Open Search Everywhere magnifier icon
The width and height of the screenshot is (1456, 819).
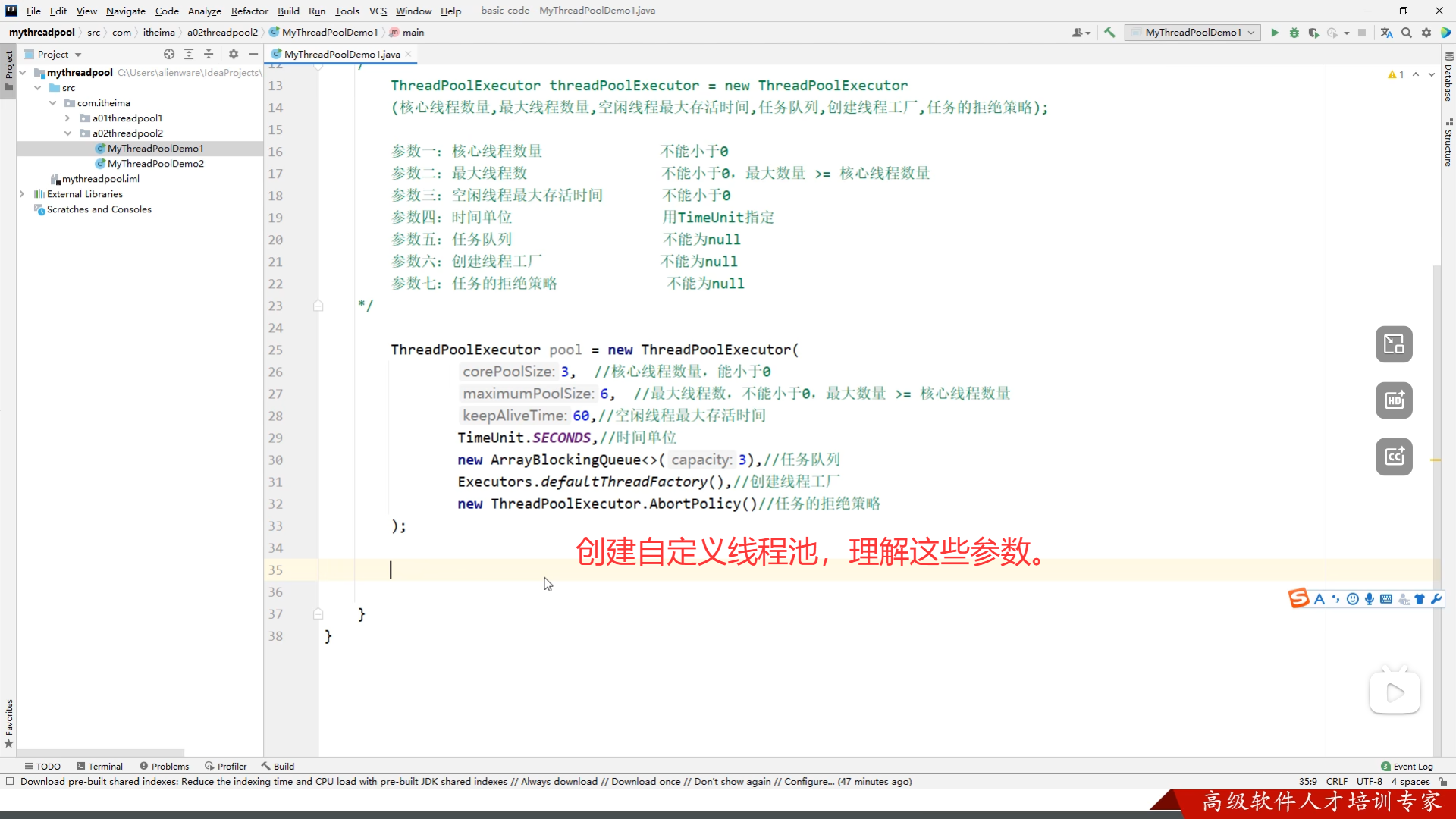pos(1407,33)
